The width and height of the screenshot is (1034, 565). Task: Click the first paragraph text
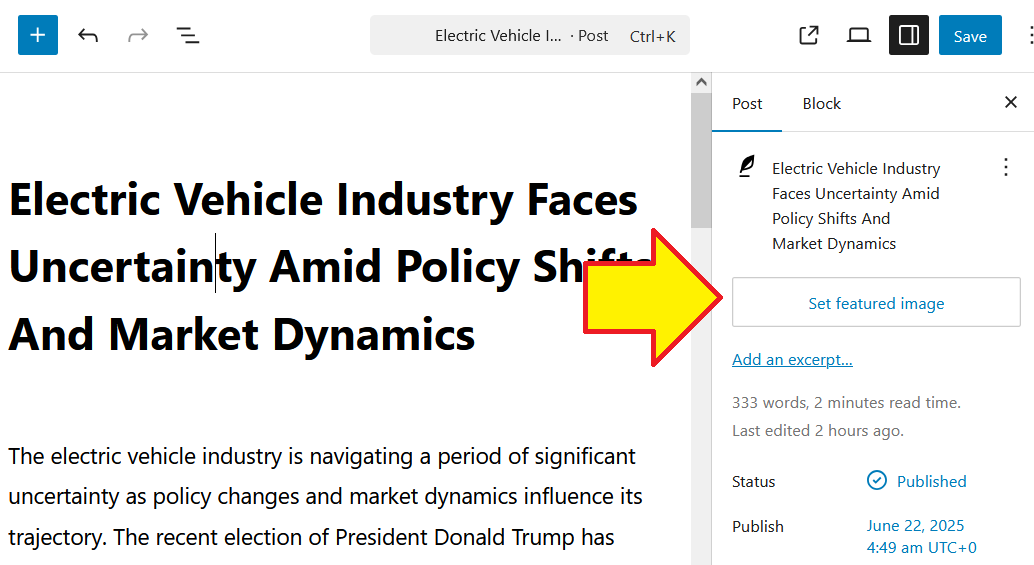tap(325, 496)
